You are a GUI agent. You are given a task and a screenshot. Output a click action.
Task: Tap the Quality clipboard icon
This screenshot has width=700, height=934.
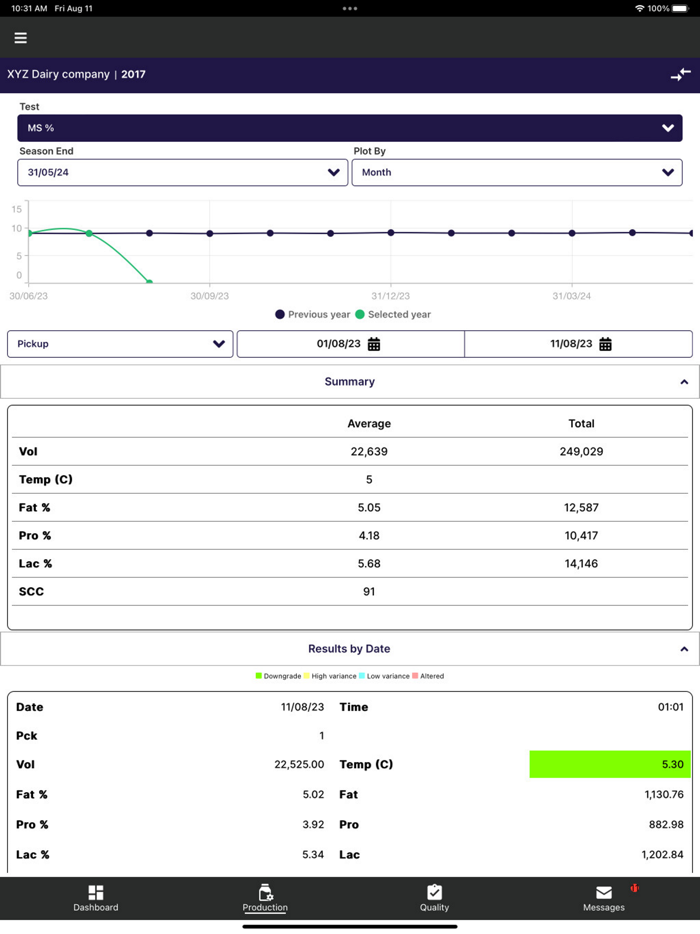434,892
